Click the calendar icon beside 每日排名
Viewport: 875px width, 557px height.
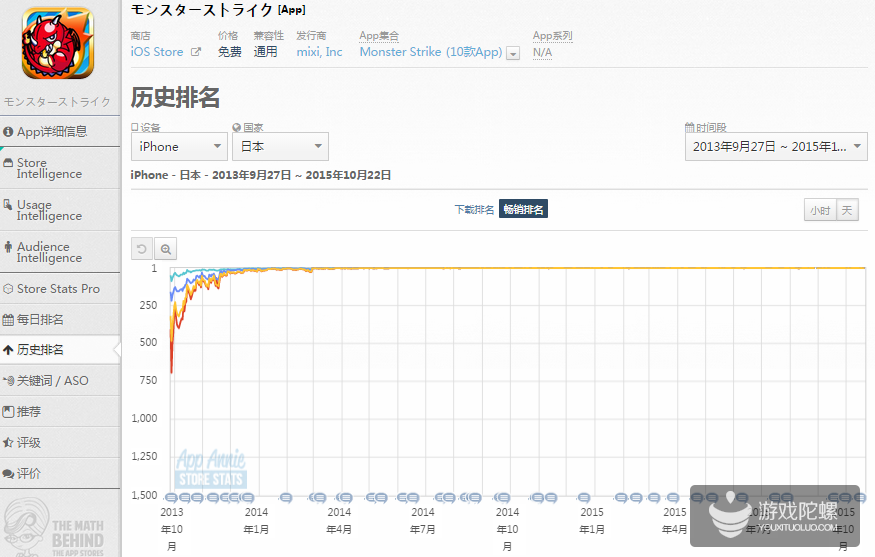pyautogui.click(x=8, y=320)
